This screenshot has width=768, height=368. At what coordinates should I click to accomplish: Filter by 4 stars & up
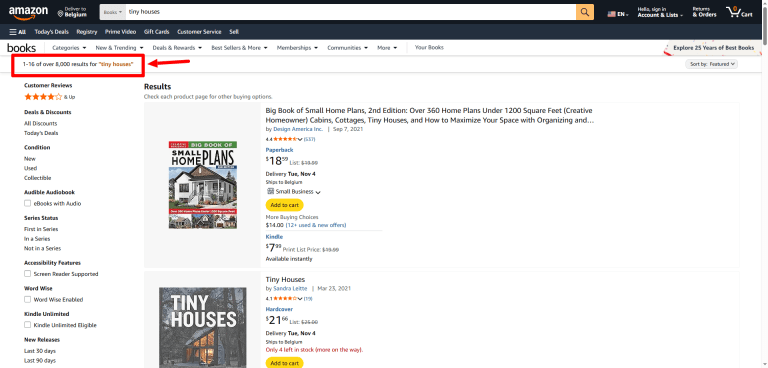pos(49,97)
